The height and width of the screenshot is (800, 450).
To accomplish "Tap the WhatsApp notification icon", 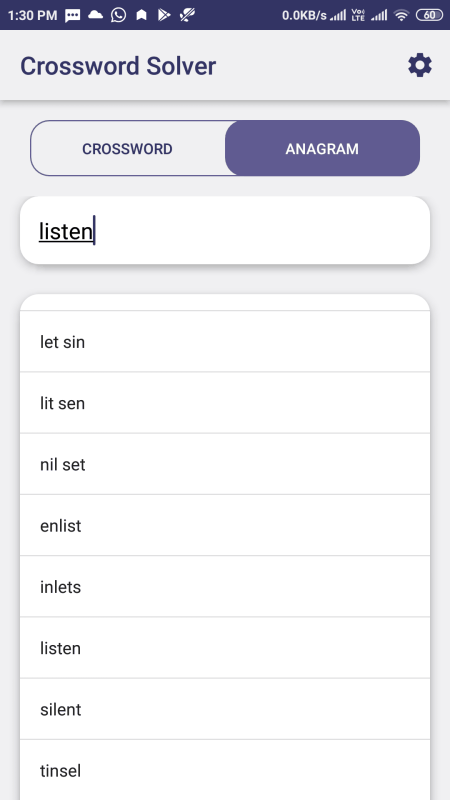I will (118, 15).
